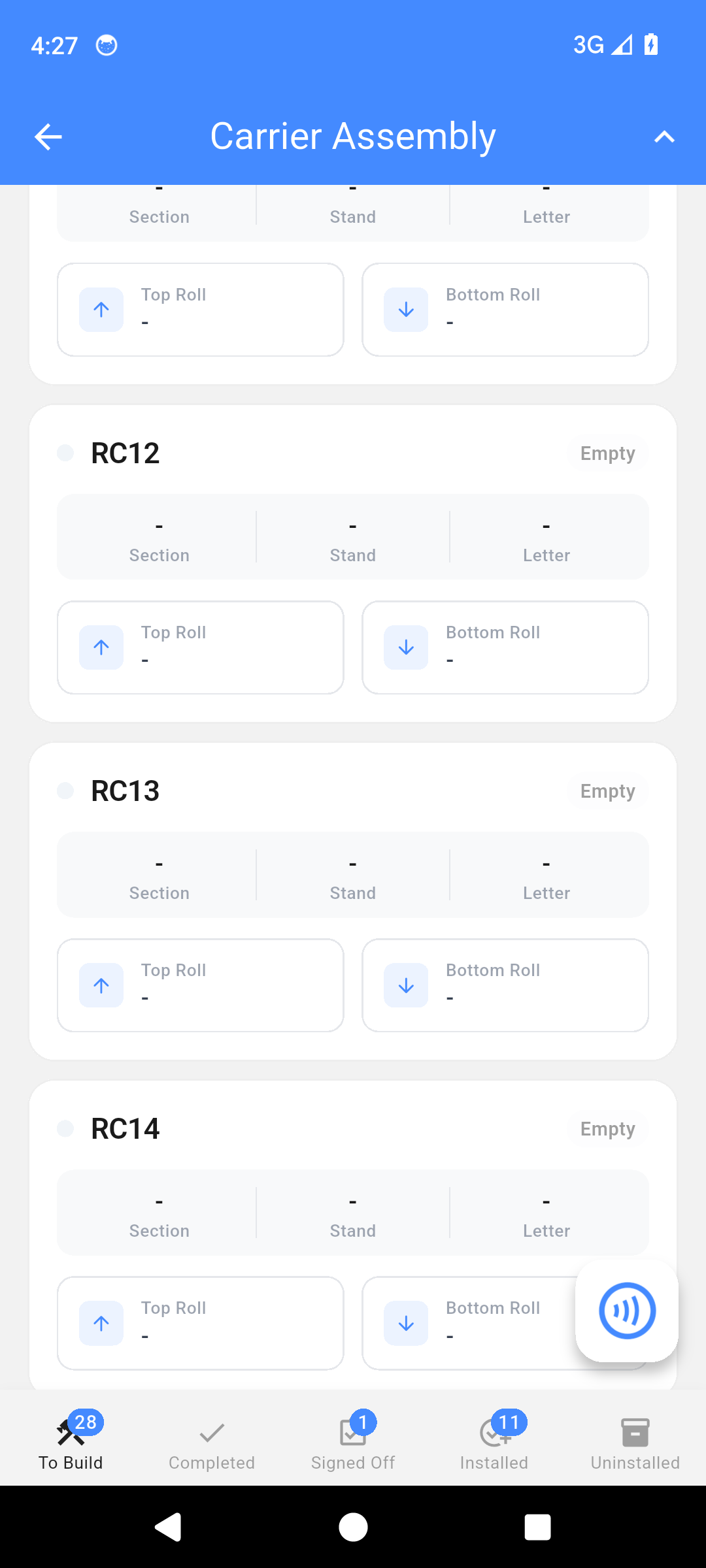The width and height of the screenshot is (706, 1568).
Task: Go to the Installed tab
Action: point(494,1444)
